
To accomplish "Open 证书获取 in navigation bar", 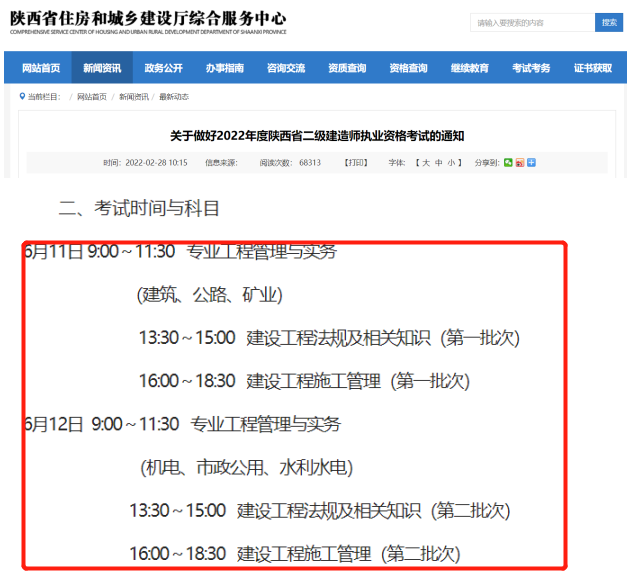I will point(592,68).
